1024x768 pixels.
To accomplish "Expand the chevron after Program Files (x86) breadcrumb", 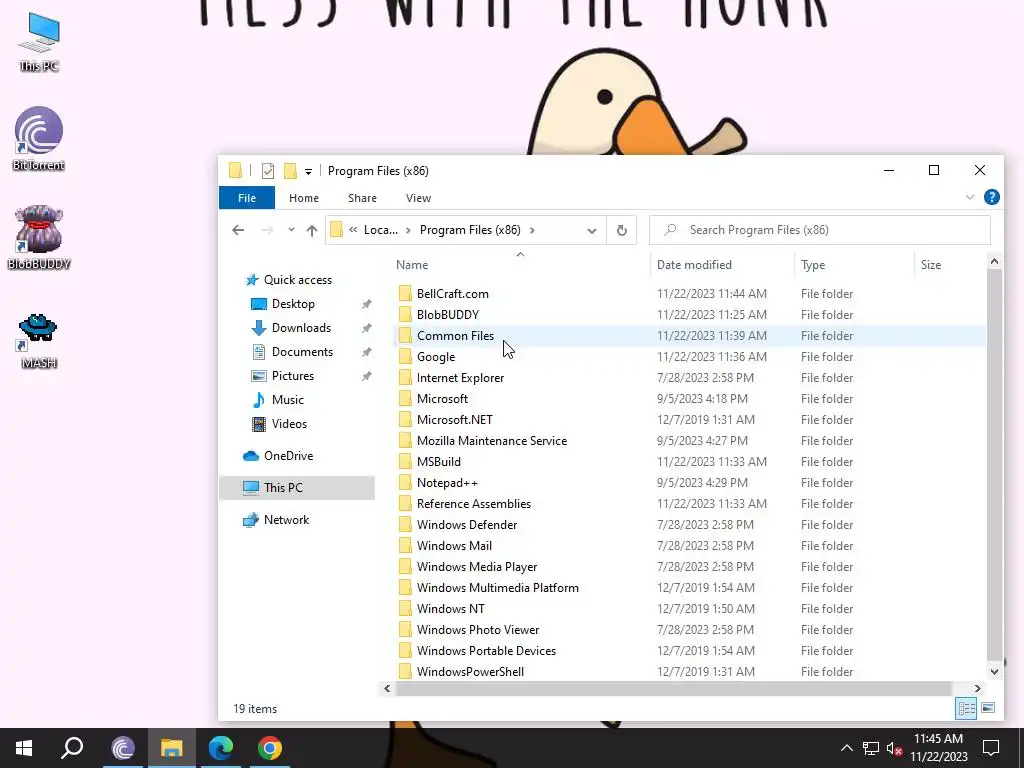I will 532,230.
